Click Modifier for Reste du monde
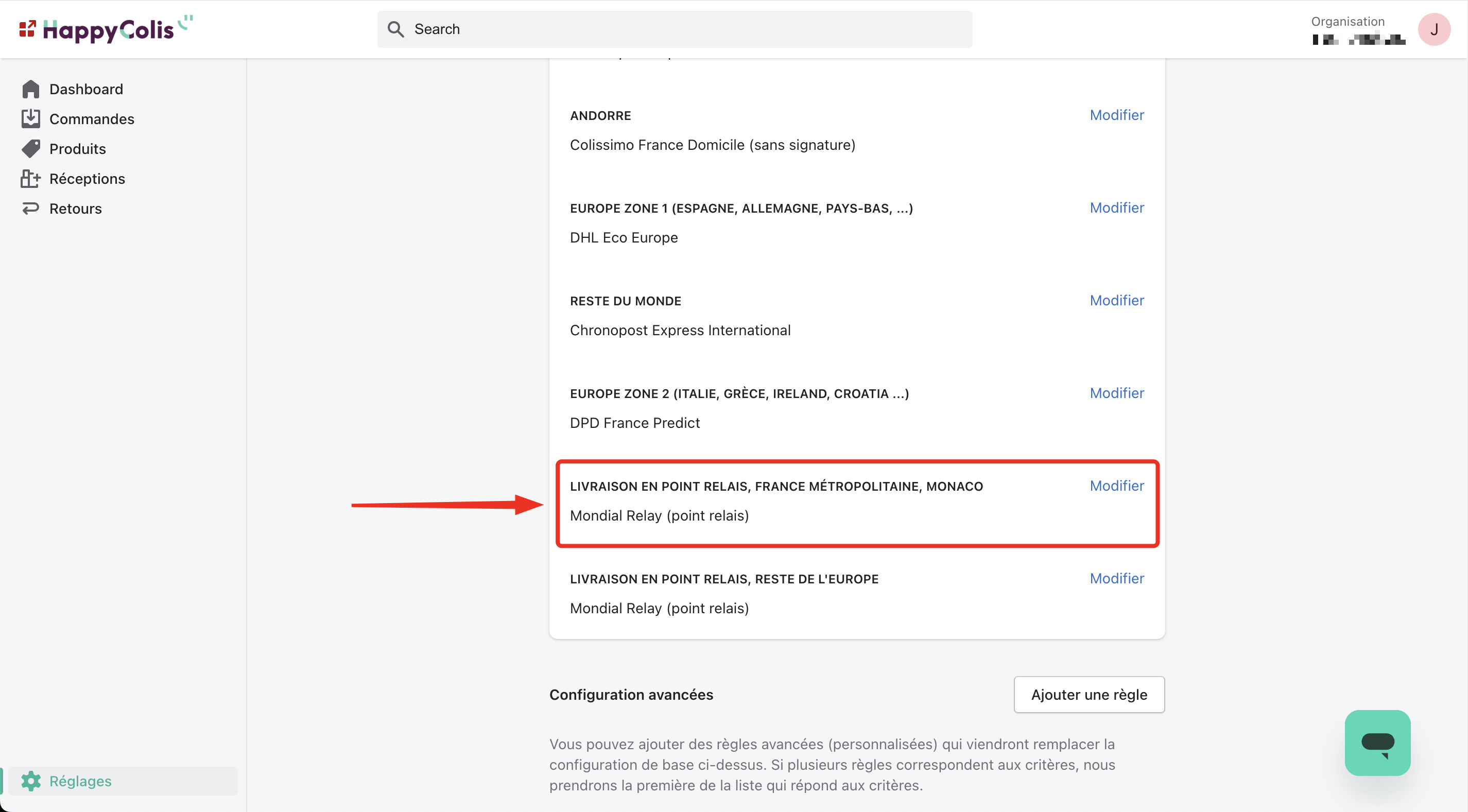This screenshot has height=812, width=1468. pyautogui.click(x=1116, y=300)
